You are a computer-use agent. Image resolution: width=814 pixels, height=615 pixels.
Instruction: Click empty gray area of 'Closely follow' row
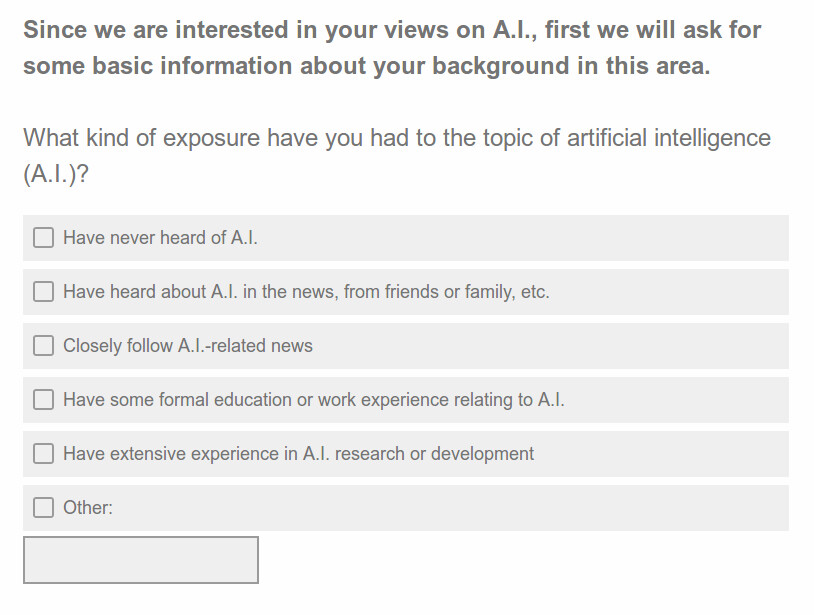click(550, 346)
